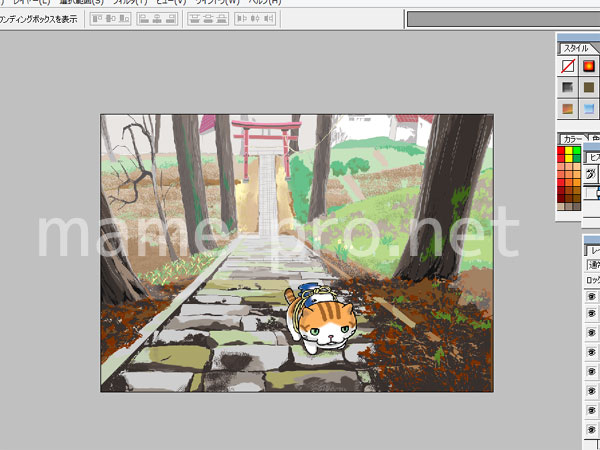Toggle the second layer's eye icon
600x450 pixels.
[x=592, y=313]
